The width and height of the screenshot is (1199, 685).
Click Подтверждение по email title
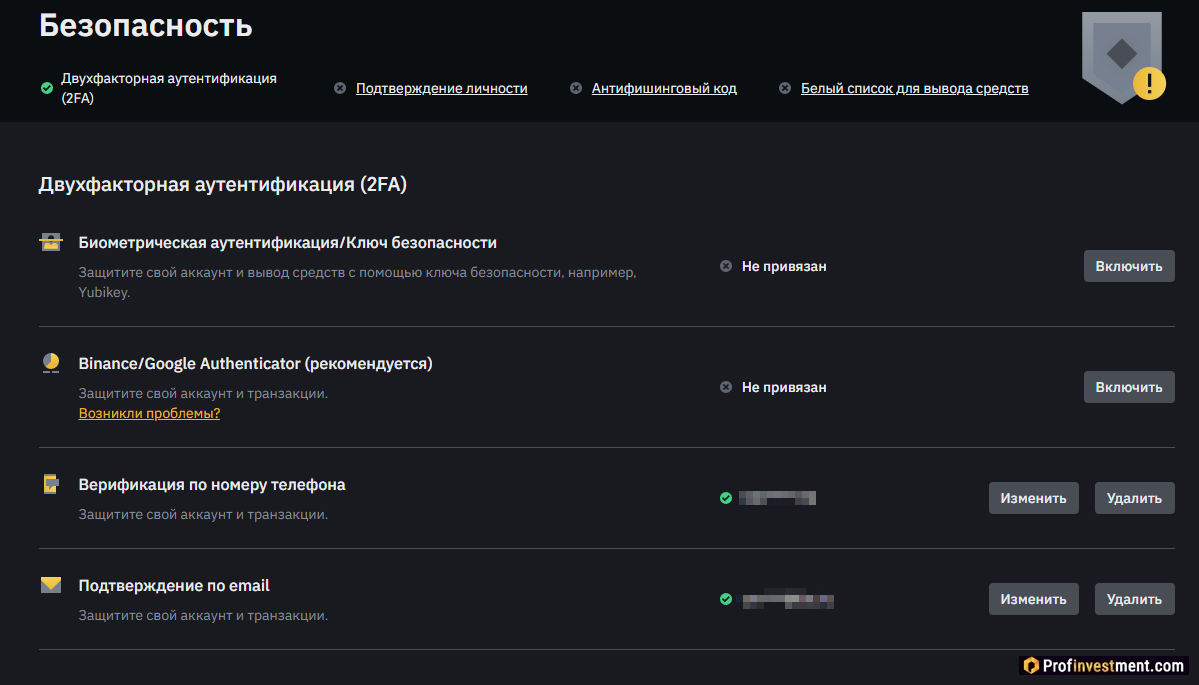click(174, 586)
